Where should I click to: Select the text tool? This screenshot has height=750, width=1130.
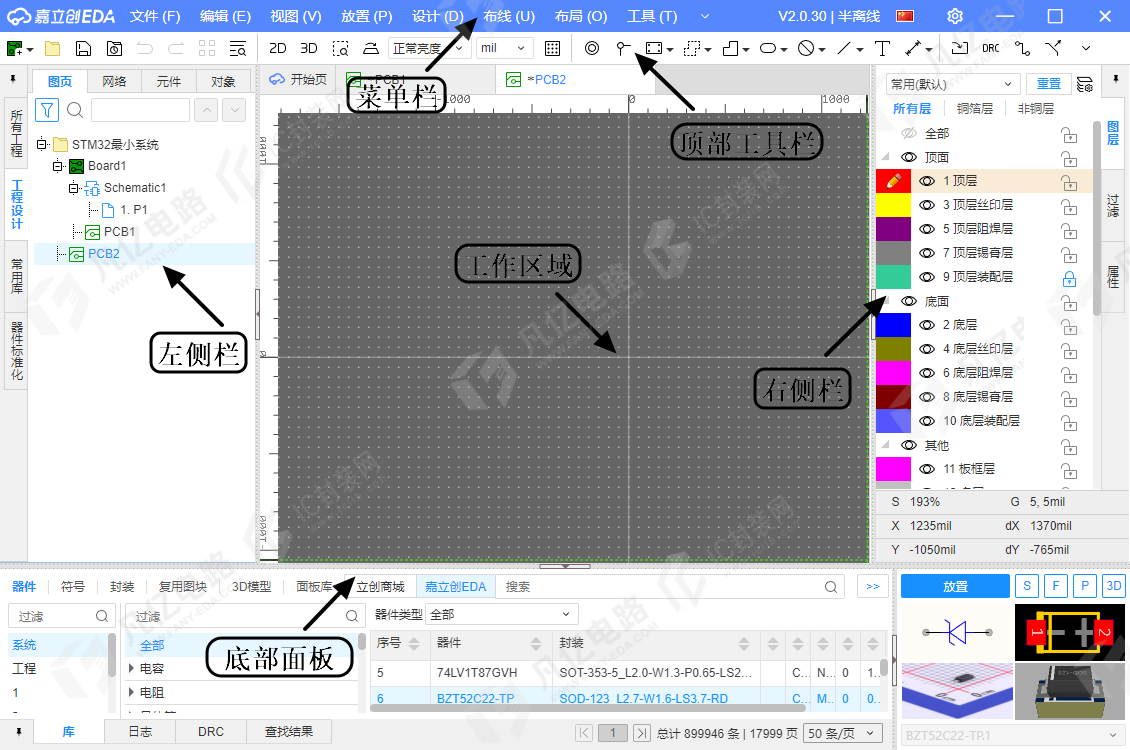coord(882,48)
